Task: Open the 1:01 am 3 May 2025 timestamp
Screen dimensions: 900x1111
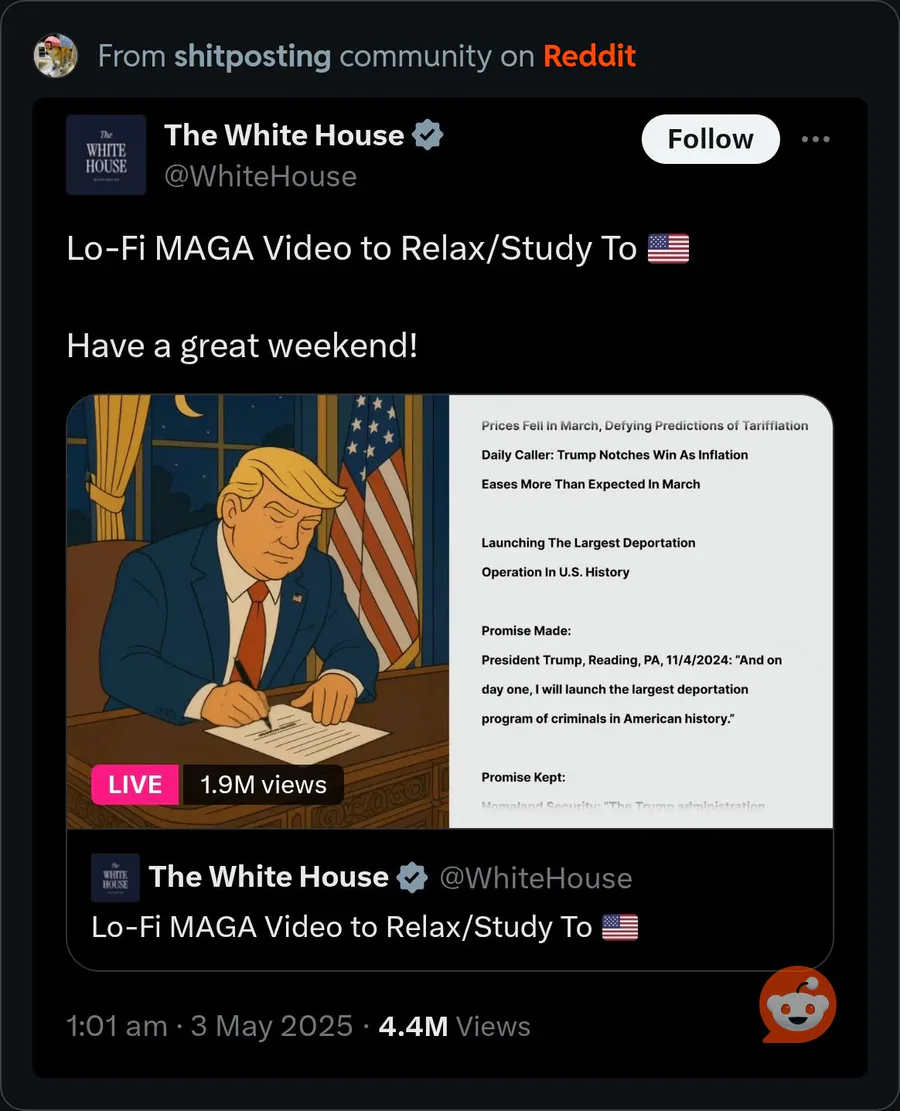Action: click(x=209, y=1026)
